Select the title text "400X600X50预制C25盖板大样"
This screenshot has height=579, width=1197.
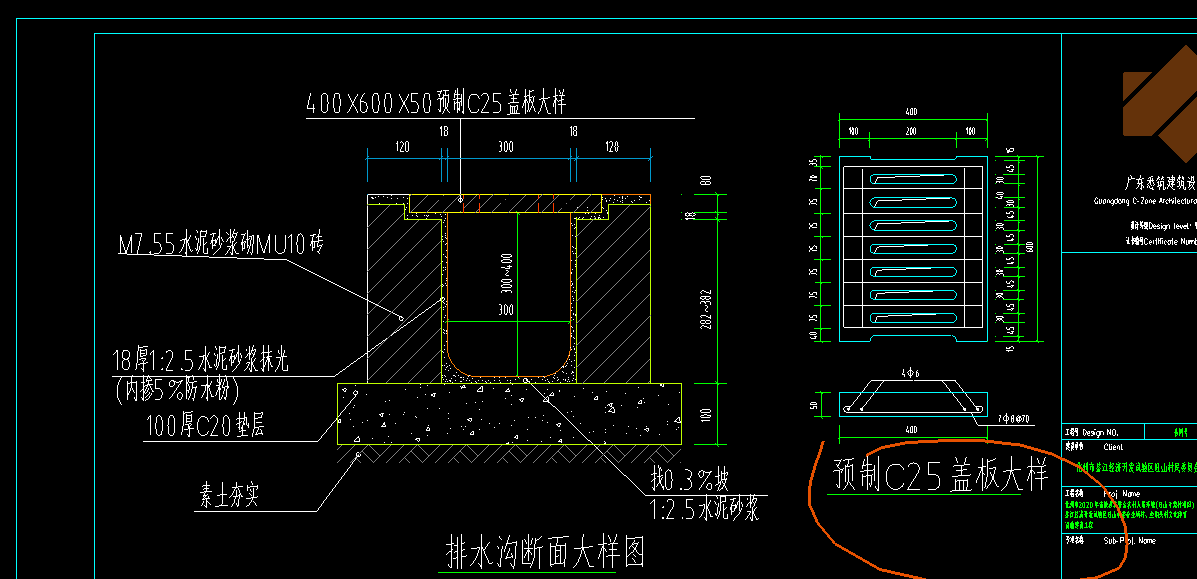pyautogui.click(x=436, y=102)
